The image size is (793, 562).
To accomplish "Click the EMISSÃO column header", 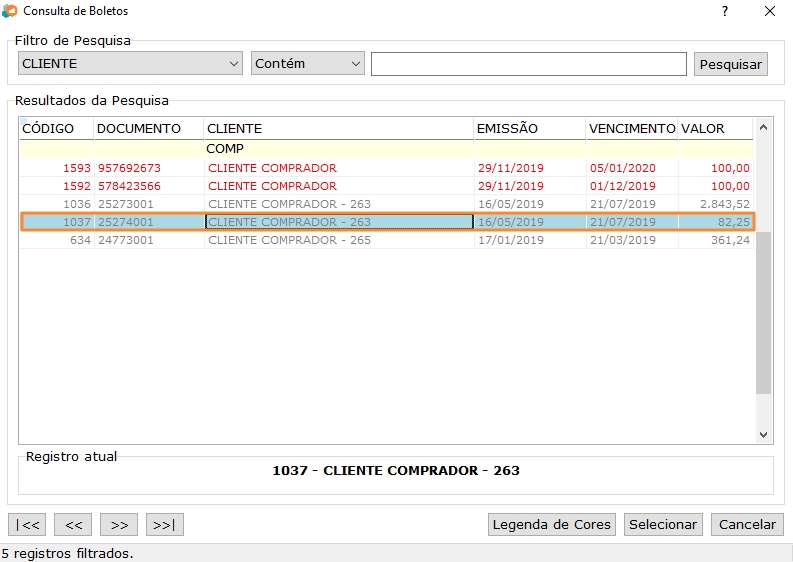I will tap(528, 128).
